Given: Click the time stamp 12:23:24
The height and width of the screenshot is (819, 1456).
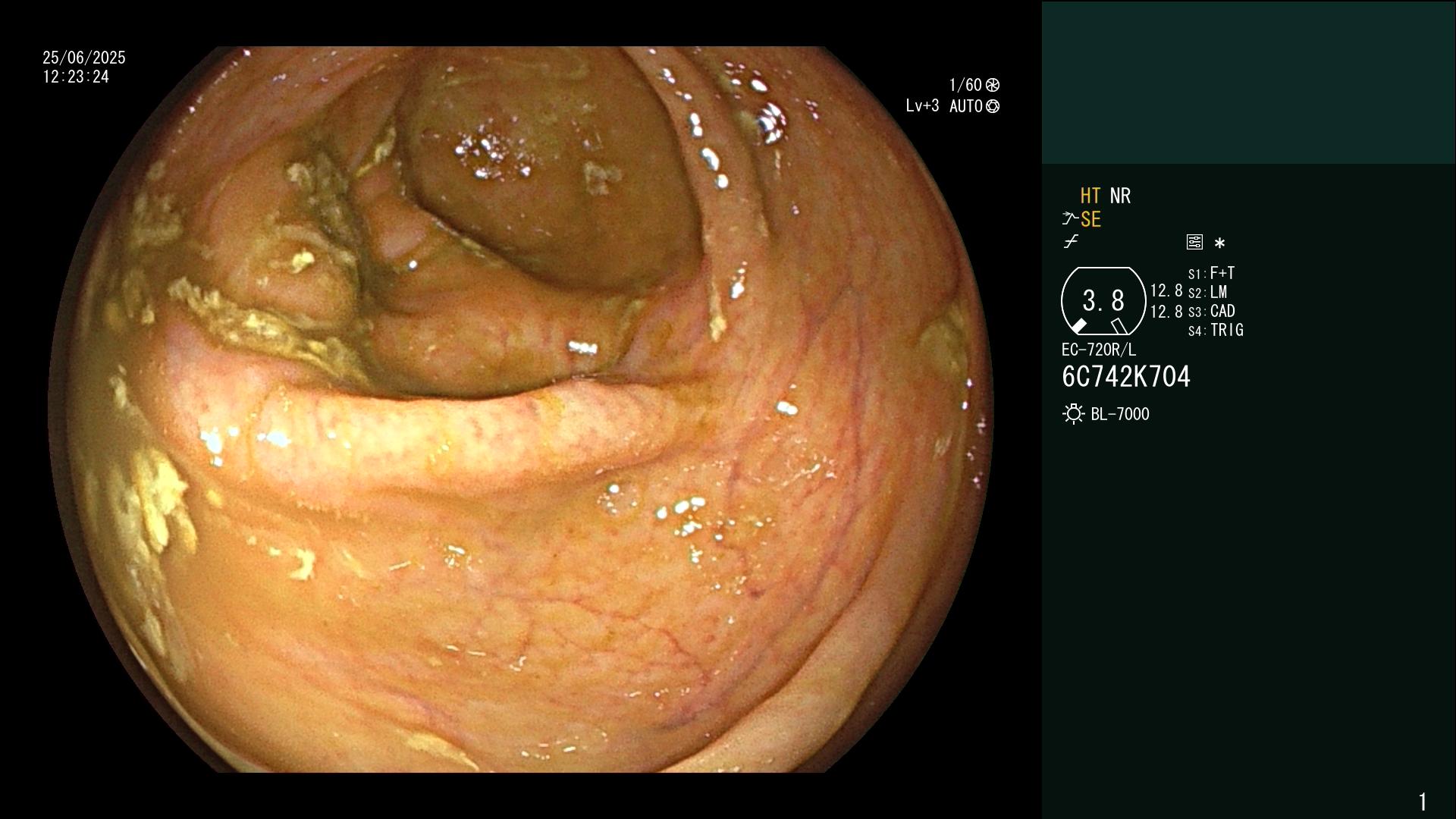Looking at the screenshot, I should click(x=76, y=77).
